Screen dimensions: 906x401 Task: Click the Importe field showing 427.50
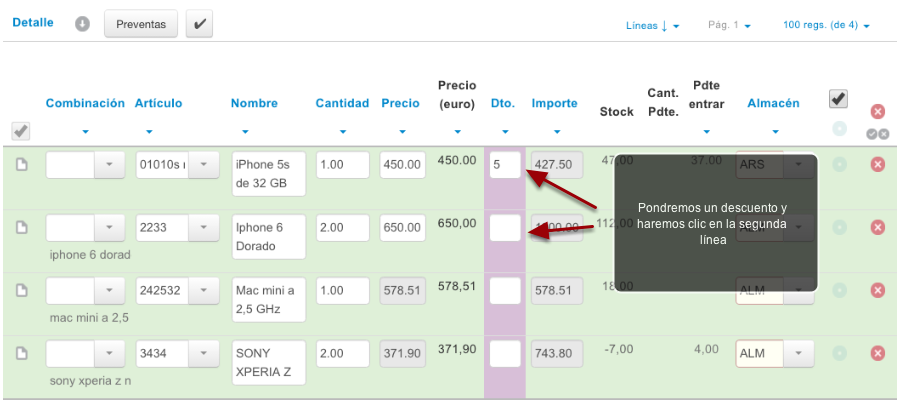[557, 165]
